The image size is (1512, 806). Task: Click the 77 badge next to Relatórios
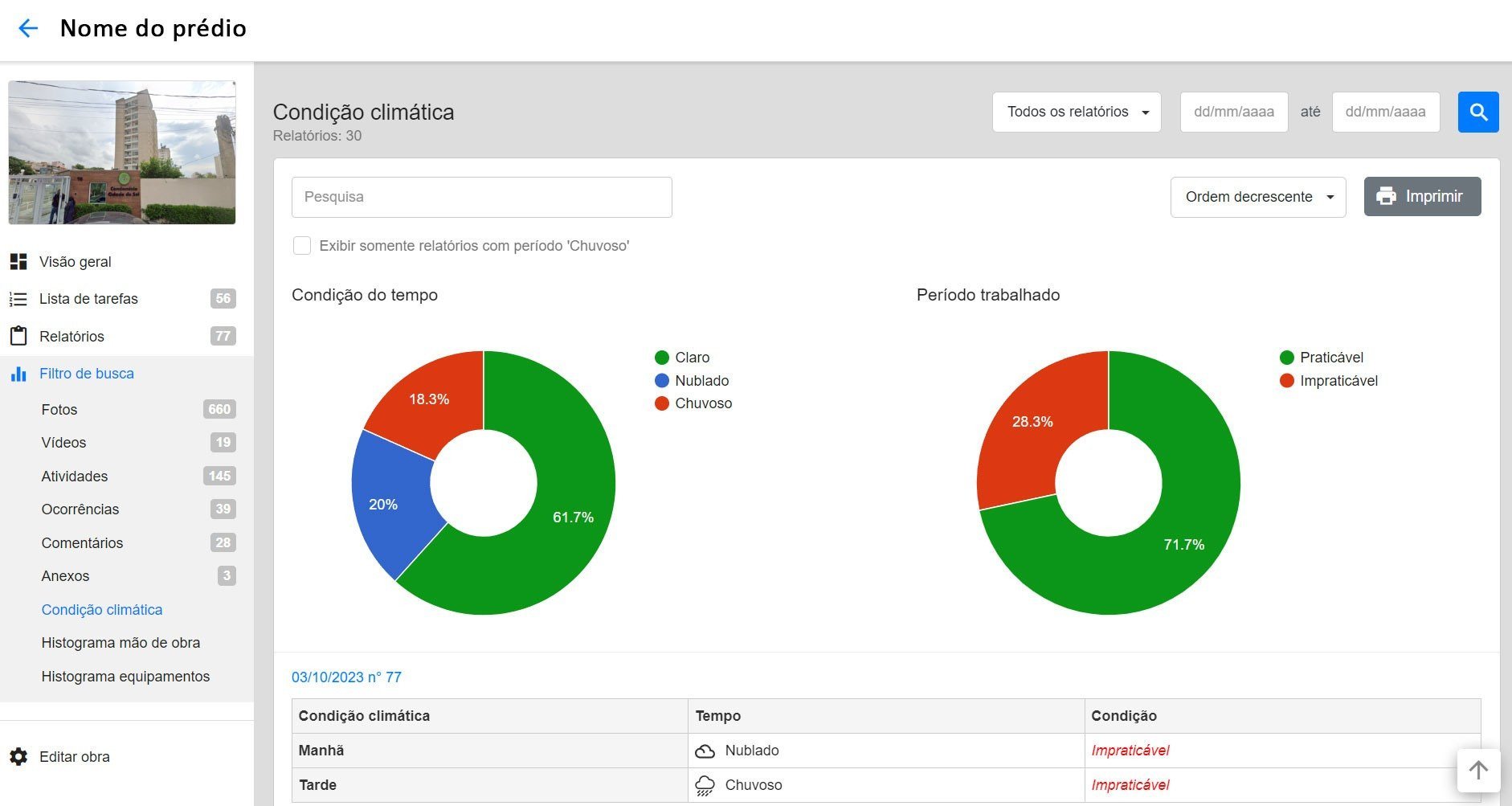point(223,336)
